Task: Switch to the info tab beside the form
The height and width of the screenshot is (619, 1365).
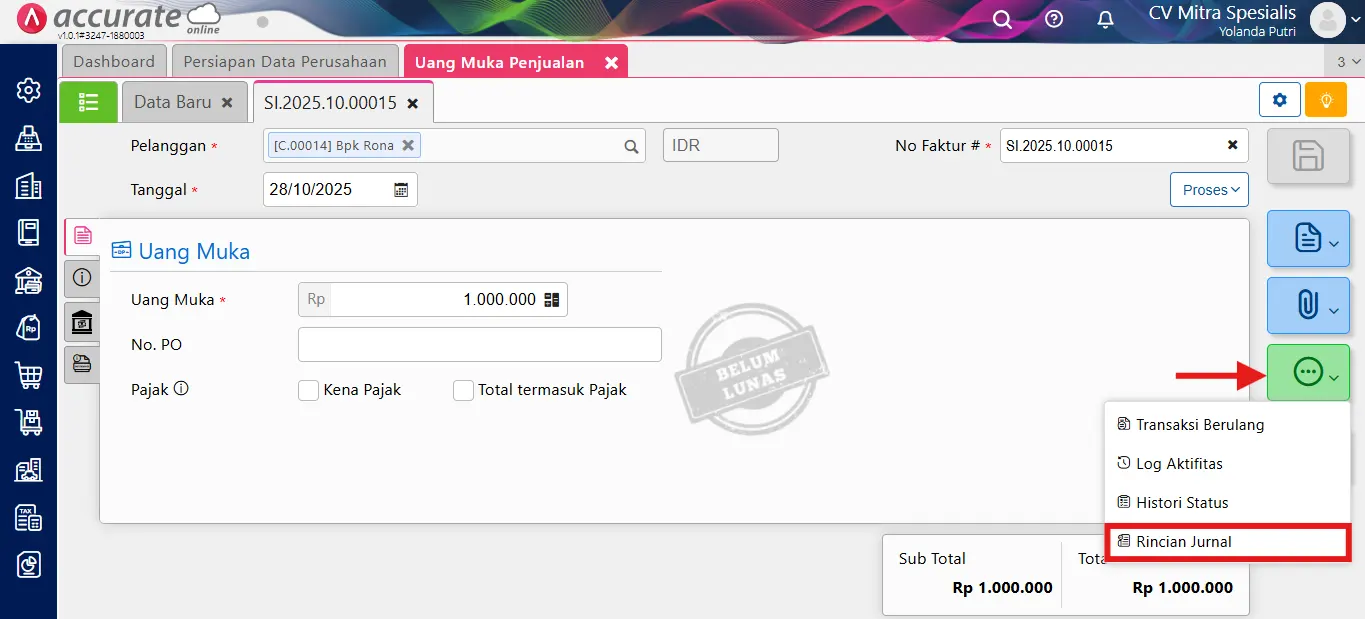Action: [x=81, y=278]
